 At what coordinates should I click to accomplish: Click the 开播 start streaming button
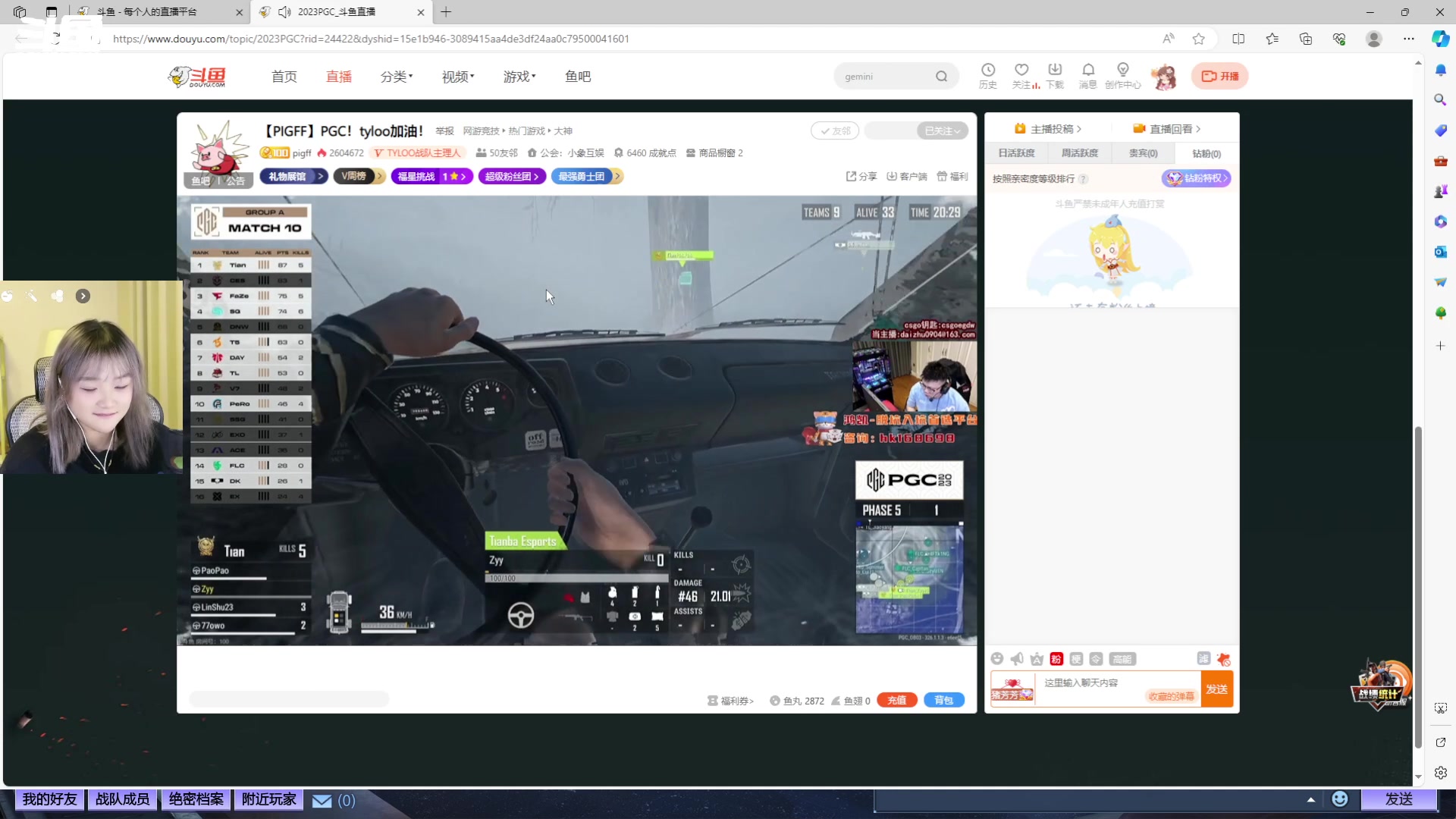pyautogui.click(x=1219, y=77)
